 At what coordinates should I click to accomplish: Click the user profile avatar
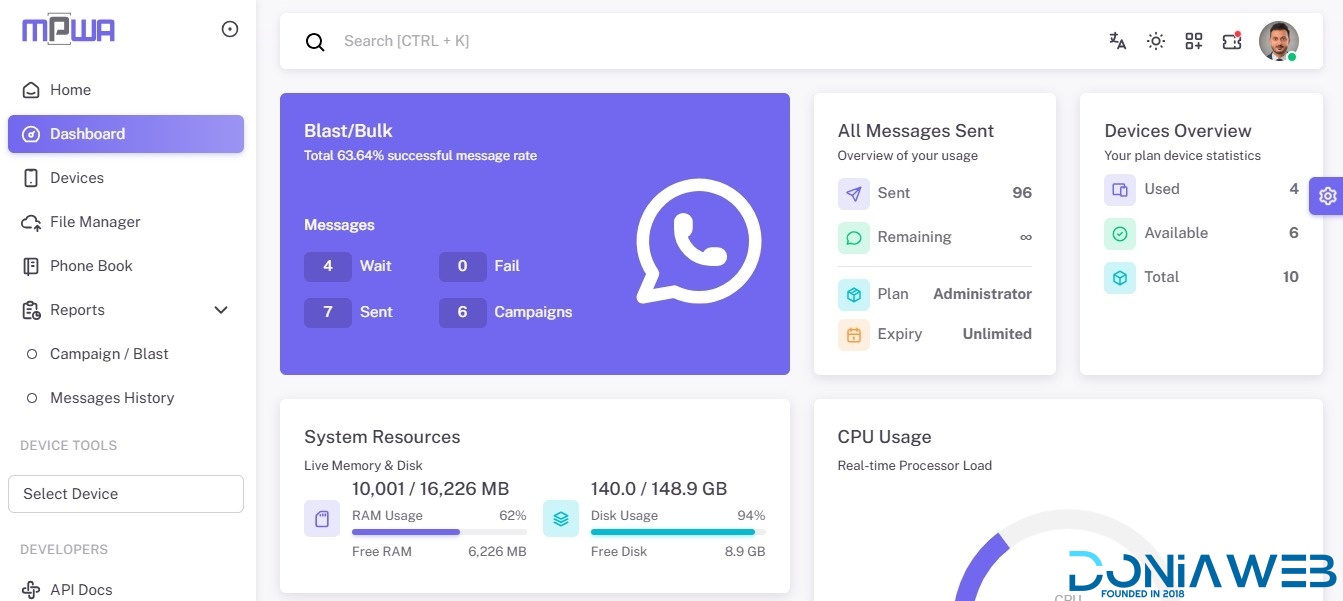click(x=1277, y=41)
